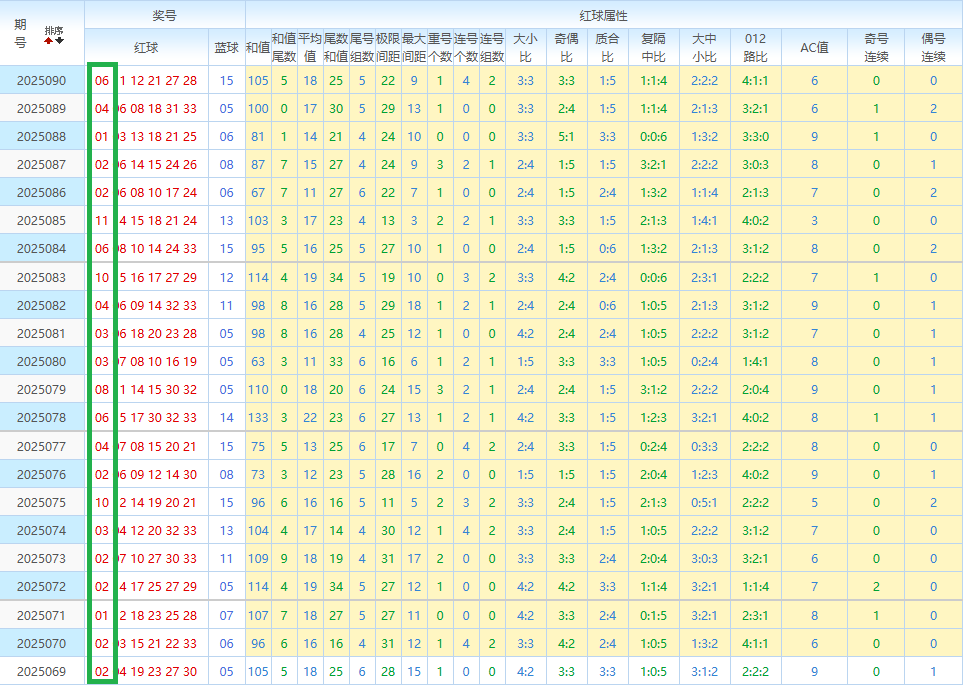Click the 质合比 column header
This screenshot has height=685, width=963.
(607, 47)
